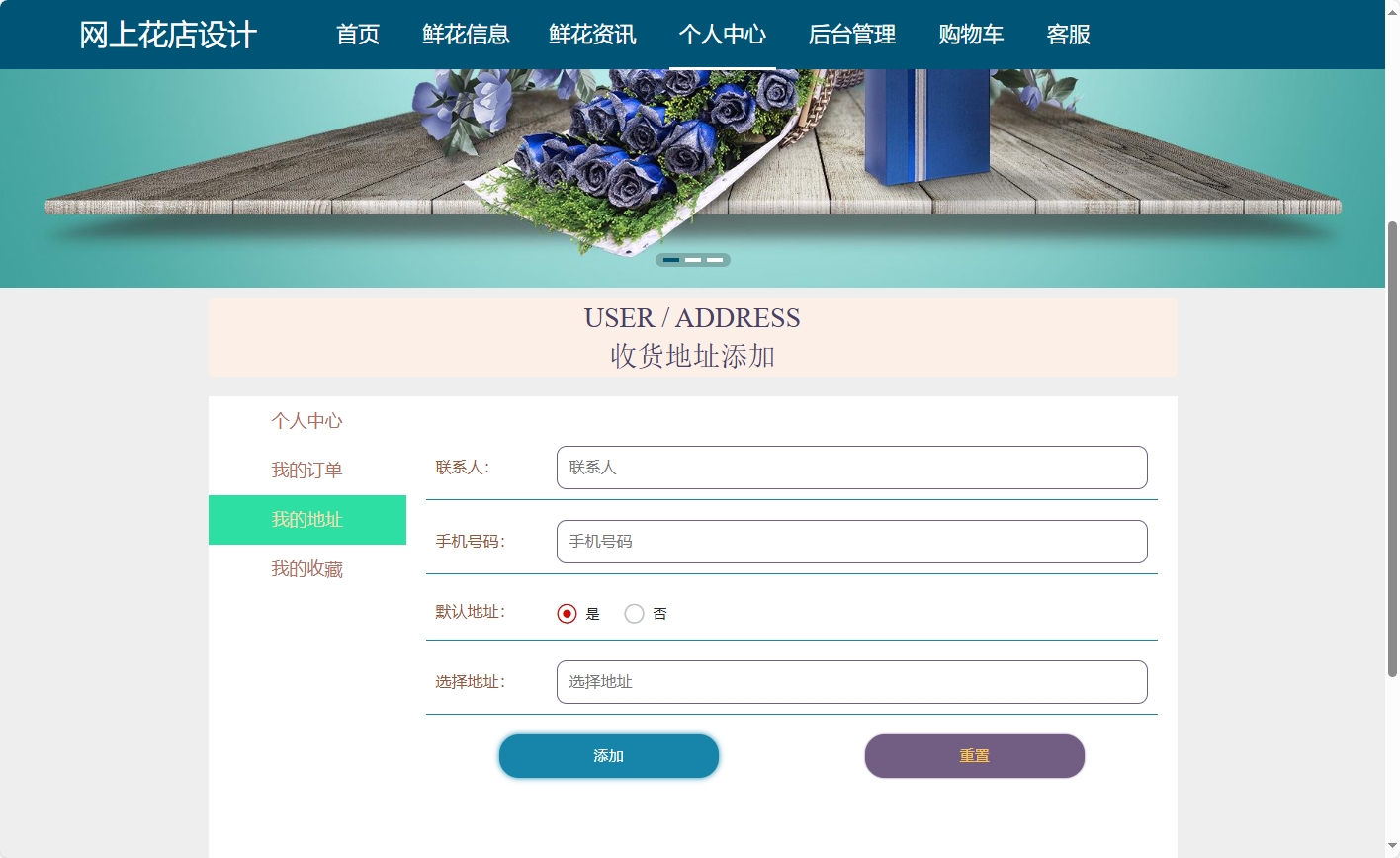Click the 手机号码 input field

850,541
